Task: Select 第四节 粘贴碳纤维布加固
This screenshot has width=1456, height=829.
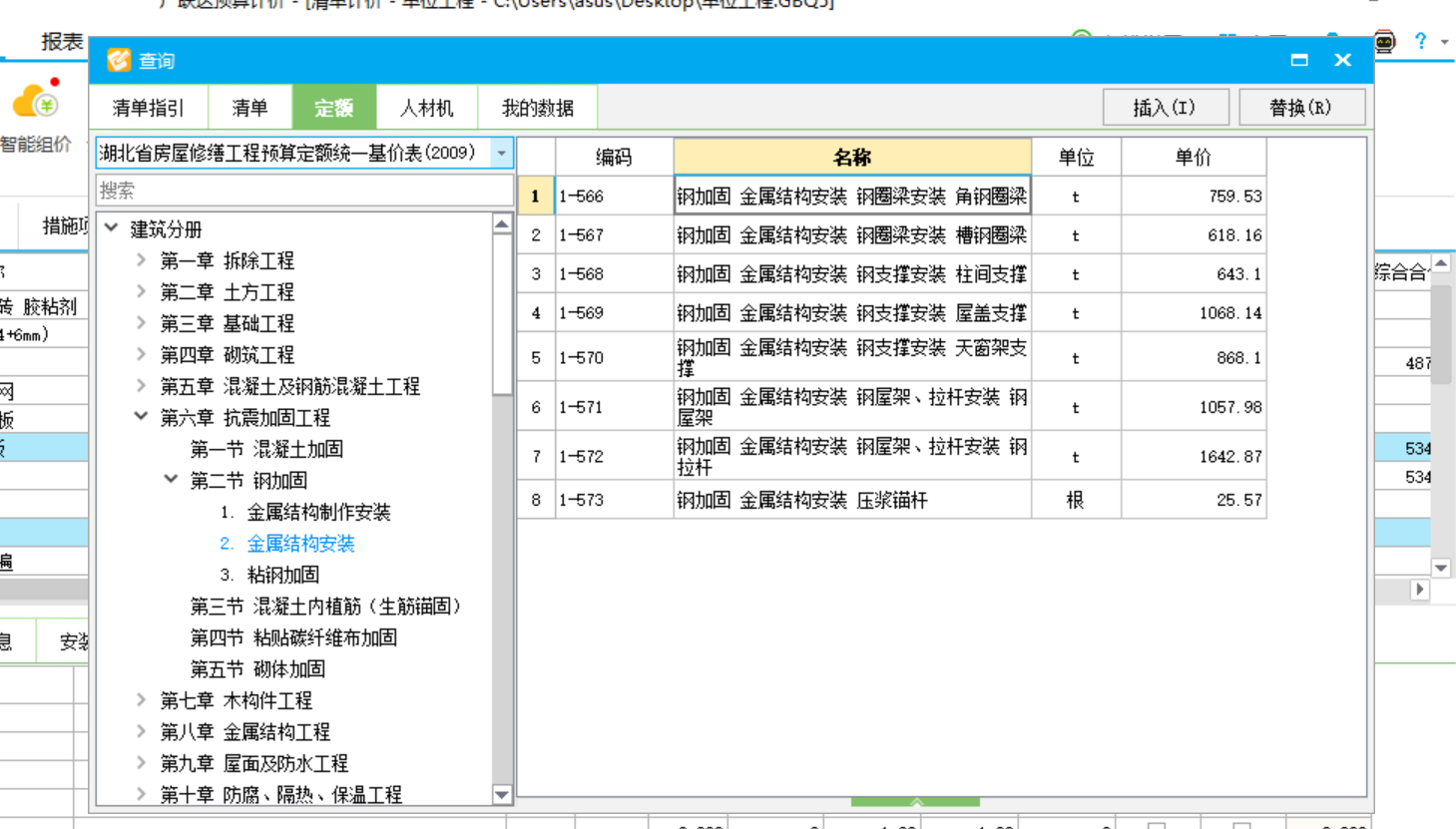Action: tap(293, 637)
